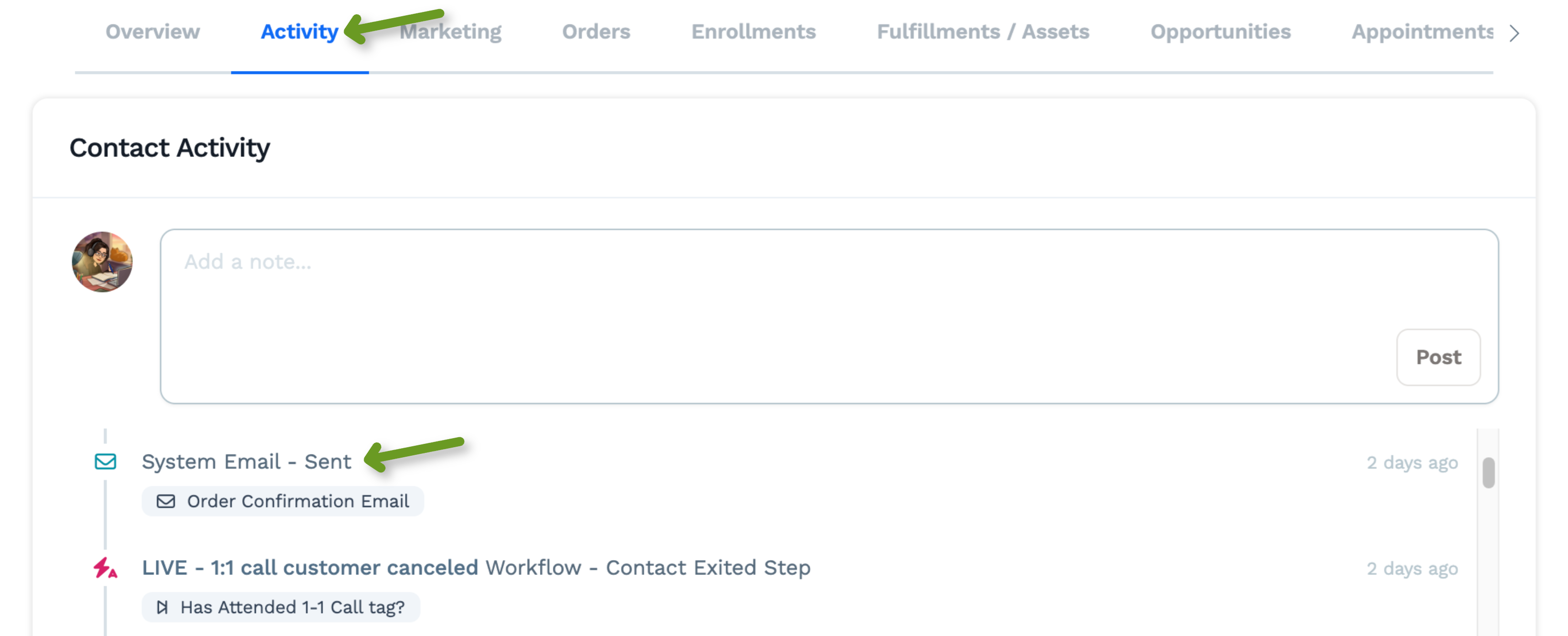Open the Marketing tab
Viewport: 1568px width, 636px height.
coord(450,31)
